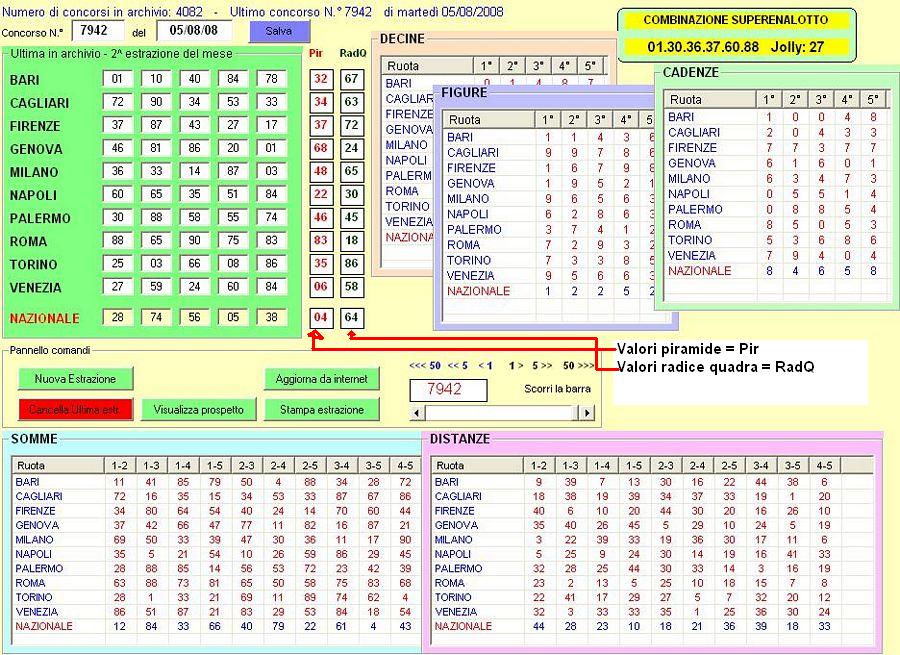
Task: Click the Concorso N° input field
Action: pos(98,31)
